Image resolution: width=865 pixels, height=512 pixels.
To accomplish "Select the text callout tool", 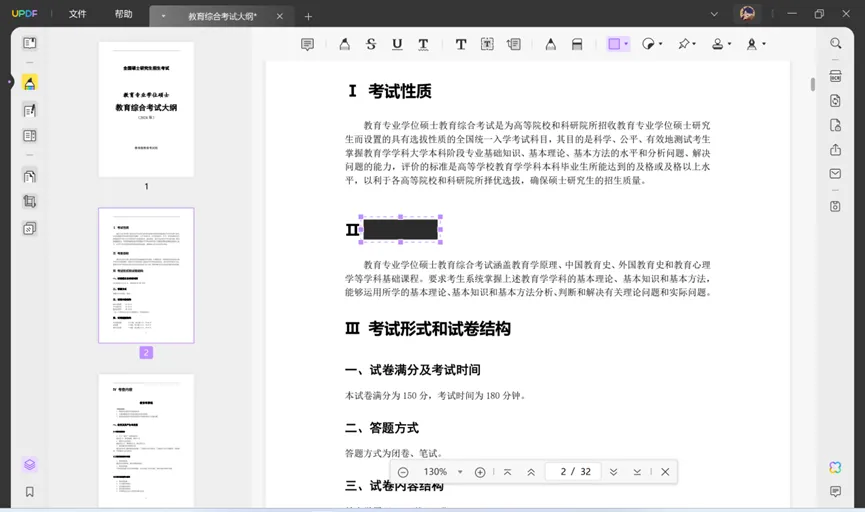I will (x=514, y=44).
